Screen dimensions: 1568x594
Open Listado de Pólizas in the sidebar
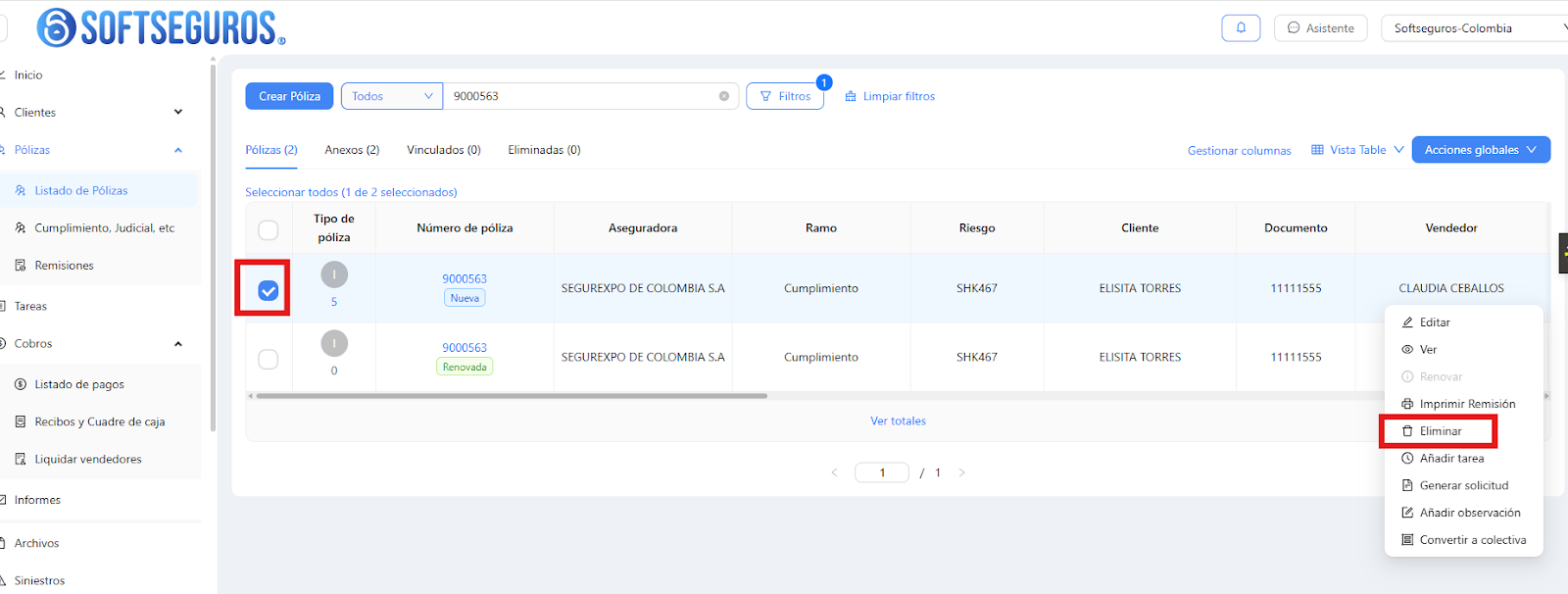tap(99, 190)
